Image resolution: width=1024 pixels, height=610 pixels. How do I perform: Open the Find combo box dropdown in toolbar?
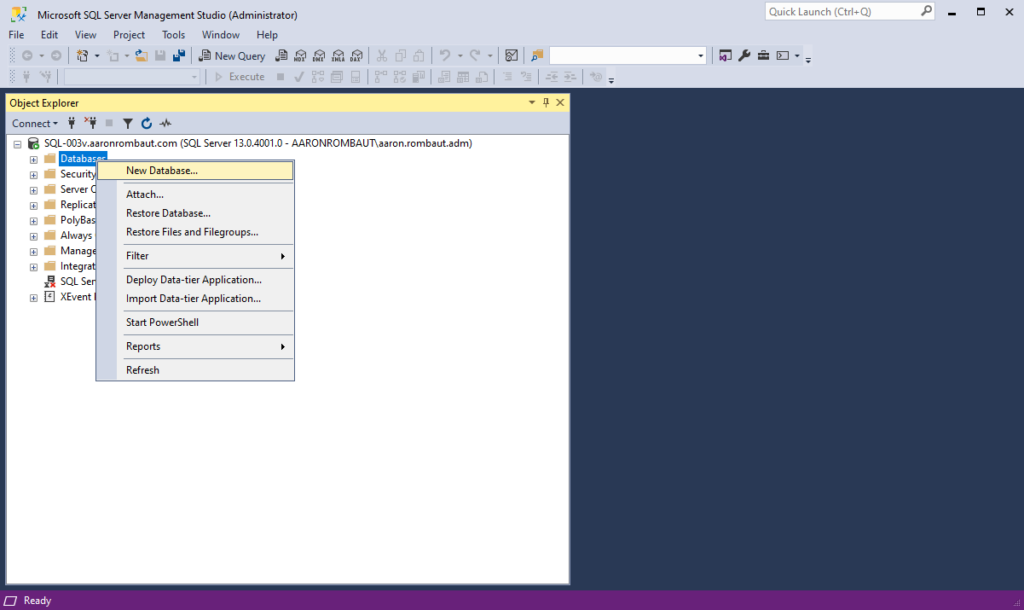click(x=701, y=56)
